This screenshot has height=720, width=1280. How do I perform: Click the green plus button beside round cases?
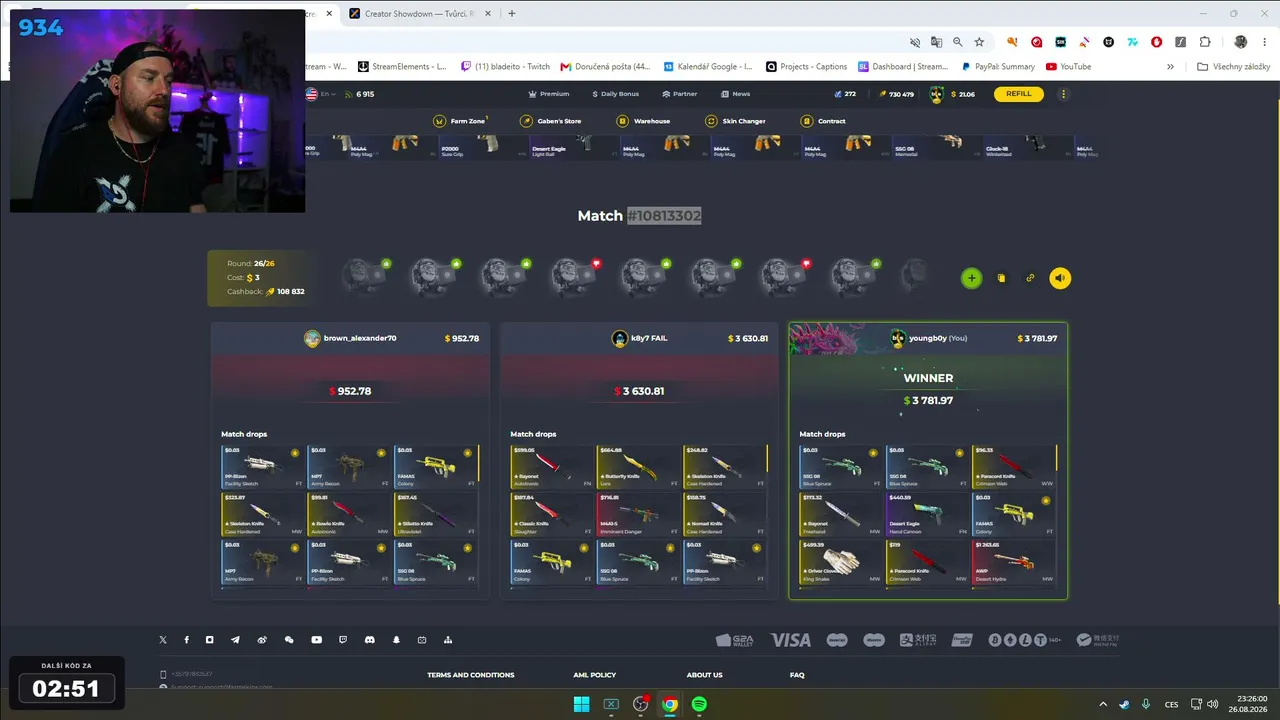click(971, 278)
